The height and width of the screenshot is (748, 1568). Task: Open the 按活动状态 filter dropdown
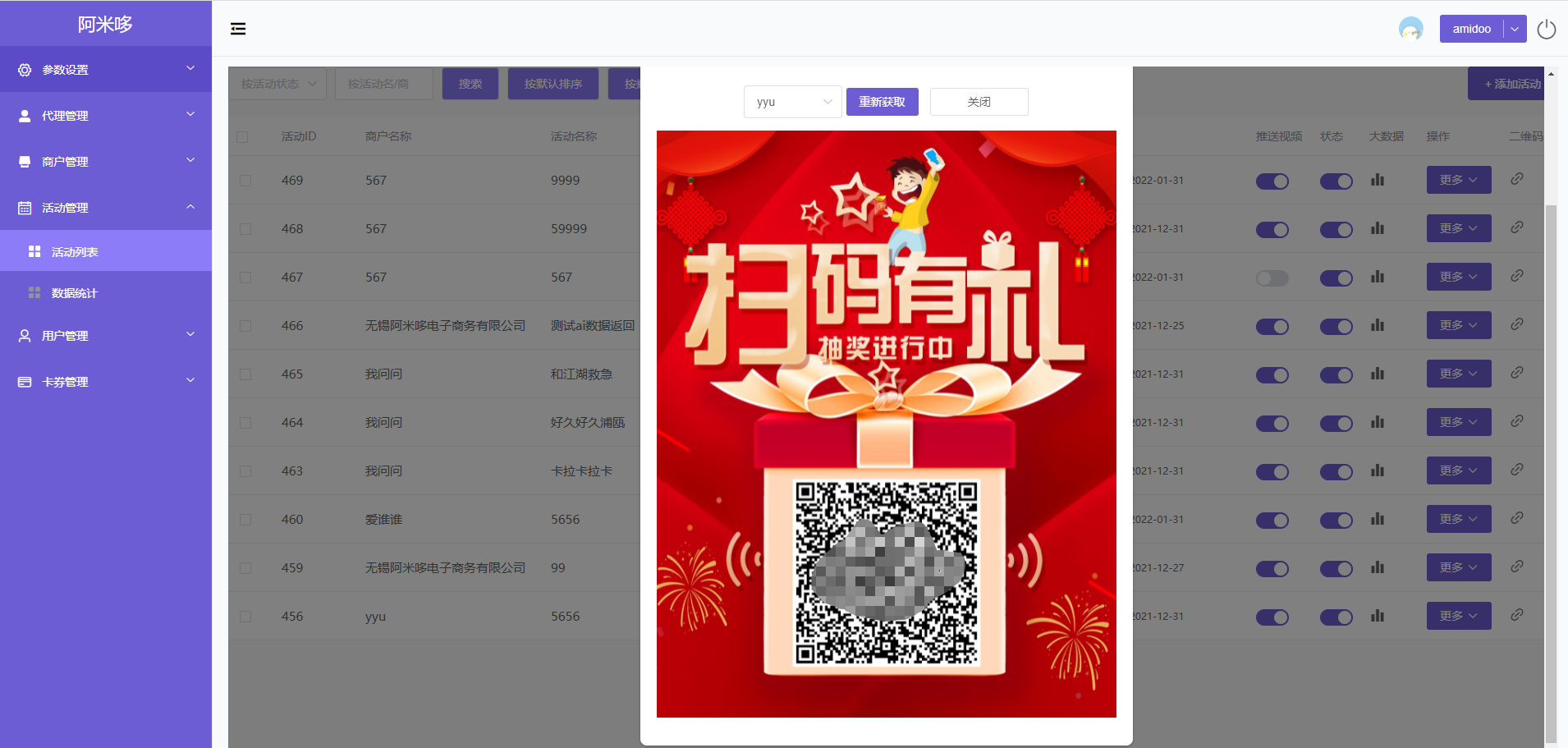click(x=277, y=84)
